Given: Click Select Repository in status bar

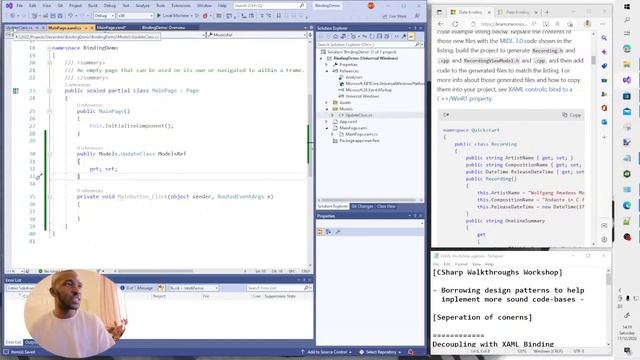Looking at the screenshot, I should pos(380,352).
